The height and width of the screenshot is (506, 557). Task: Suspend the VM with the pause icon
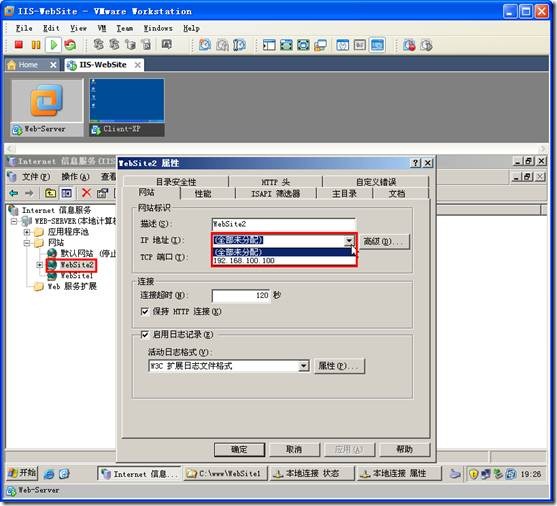point(36,45)
